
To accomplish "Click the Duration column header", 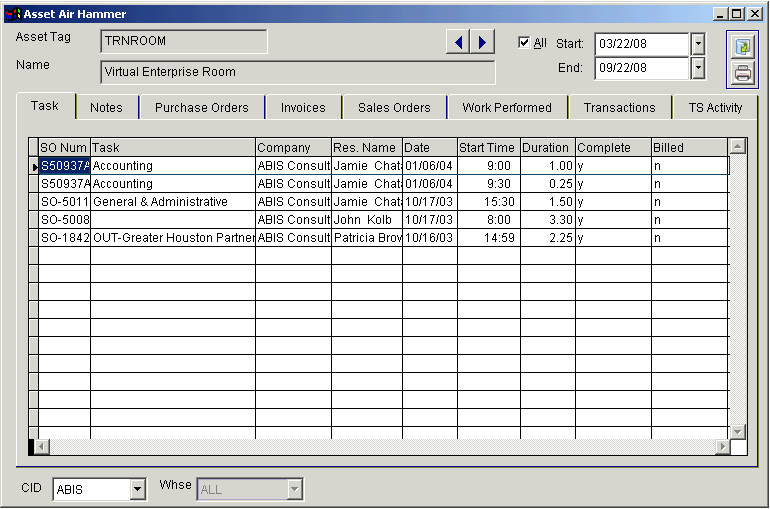I will pos(547,148).
